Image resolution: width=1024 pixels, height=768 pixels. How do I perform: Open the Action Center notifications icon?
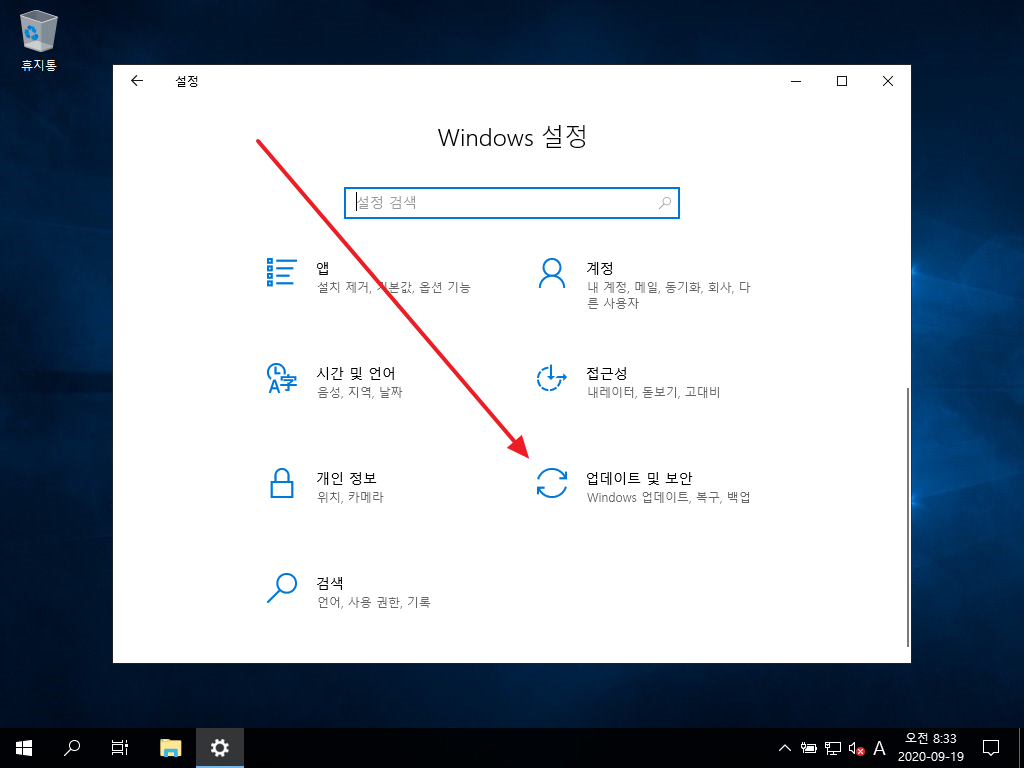[x=991, y=748]
